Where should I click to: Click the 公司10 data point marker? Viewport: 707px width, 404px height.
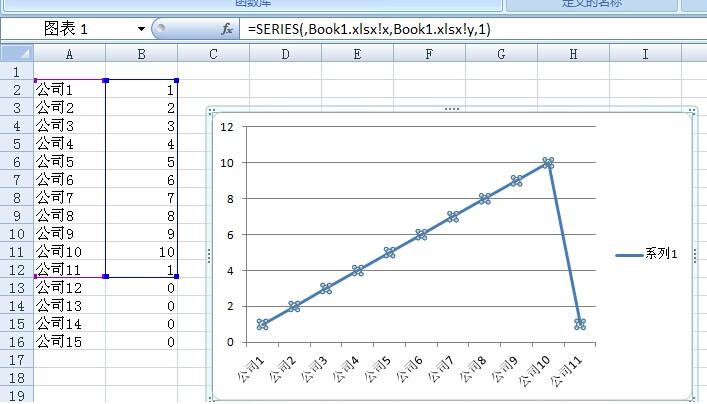point(547,162)
